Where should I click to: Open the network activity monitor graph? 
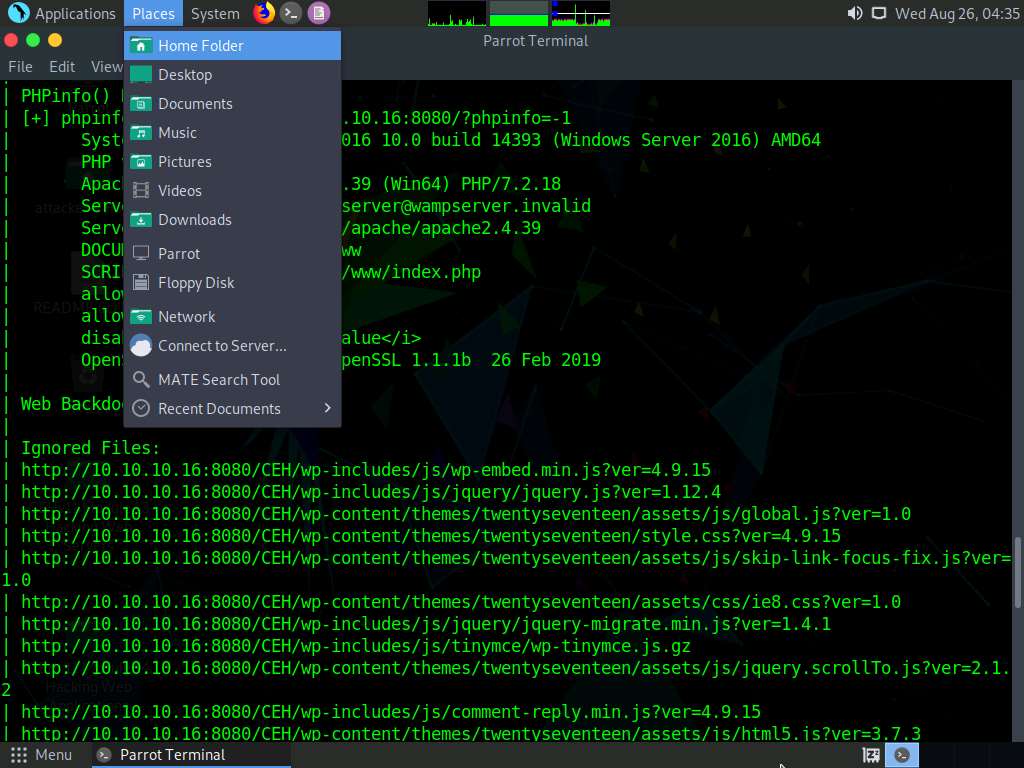(x=581, y=13)
